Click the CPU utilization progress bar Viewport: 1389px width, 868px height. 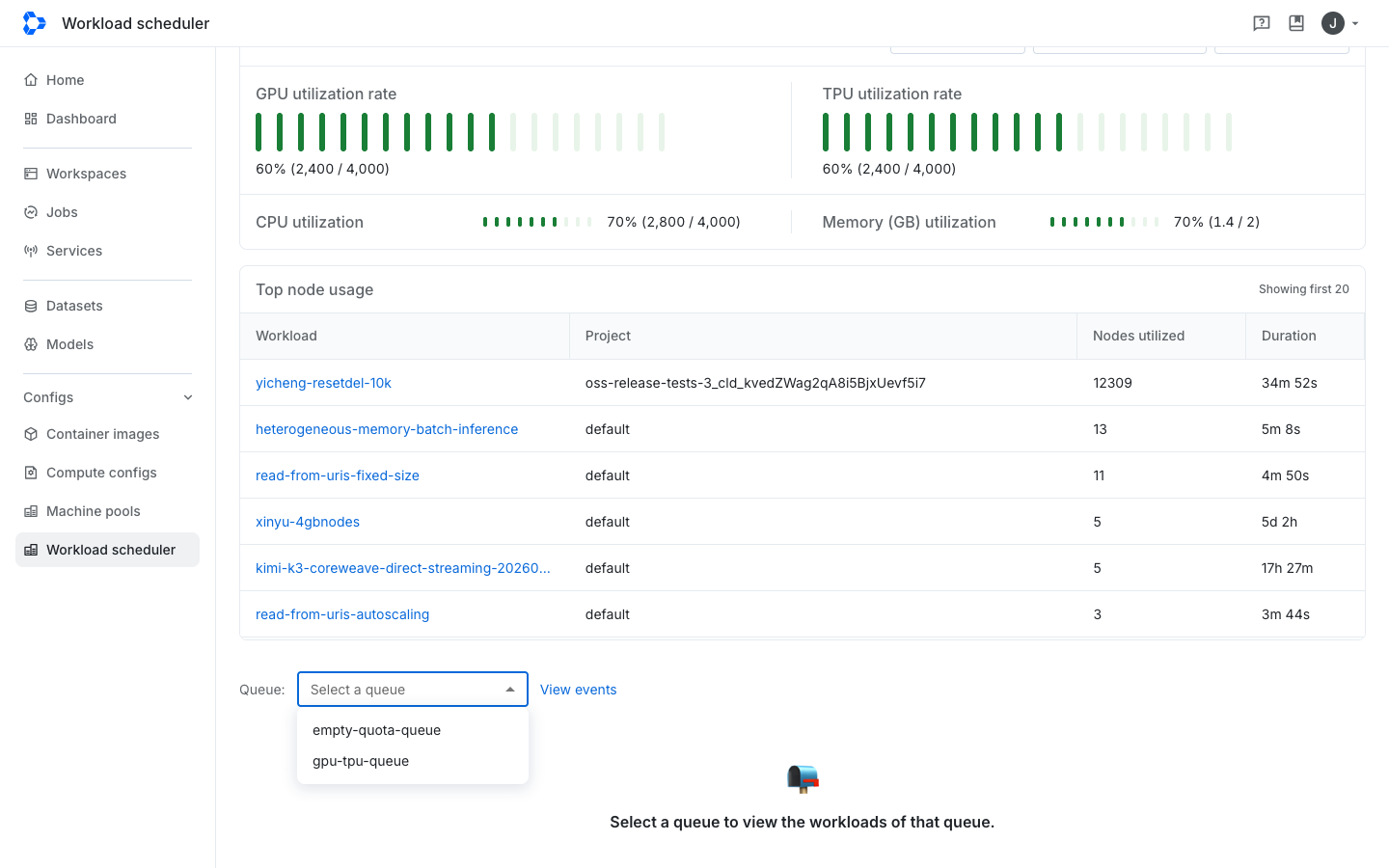tap(537, 222)
